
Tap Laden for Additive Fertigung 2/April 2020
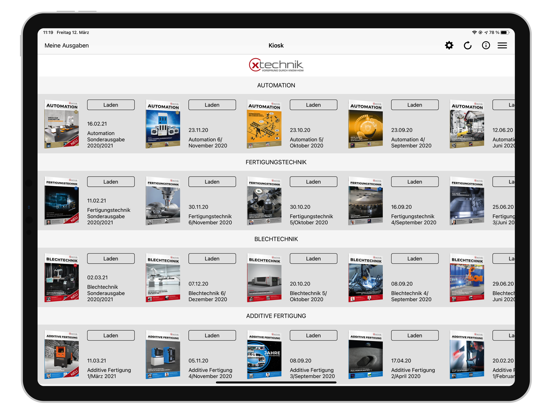[415, 335]
